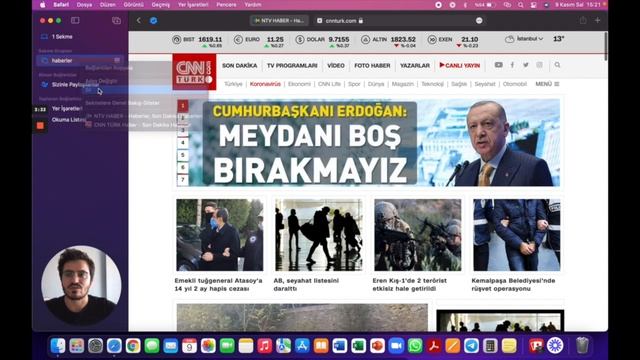Open AB, seyahat listesini daralttı article
640x360 pixels.
306,284
